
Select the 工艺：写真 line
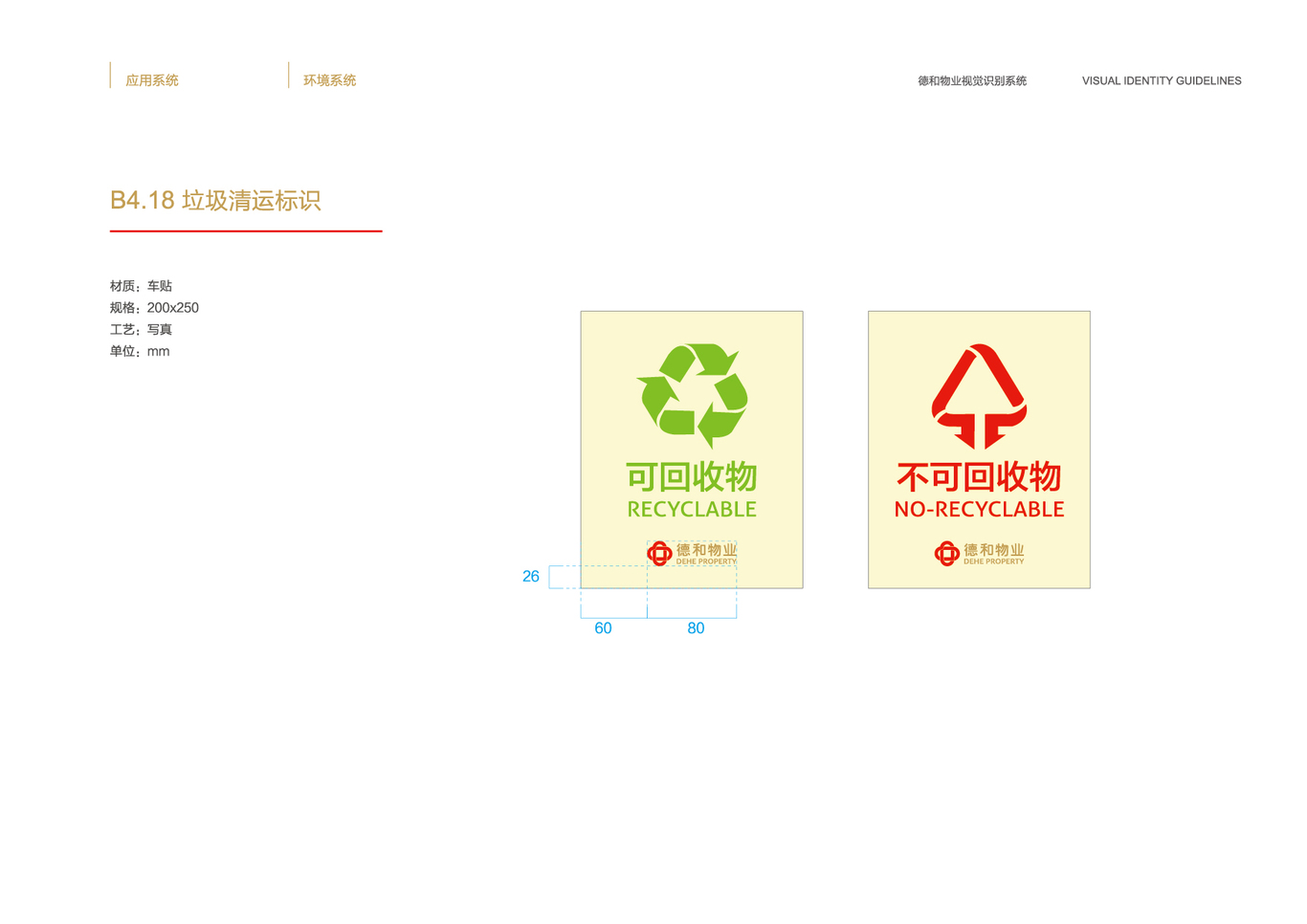pos(141,329)
